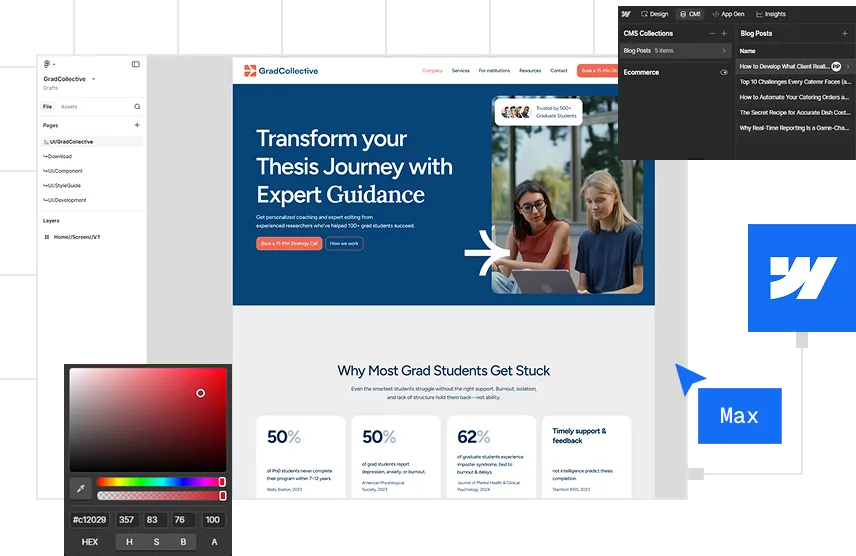856x556 pixels.
Task: Open 'Top 10 Challenges Every Caterer Faces' post
Action: pos(795,82)
